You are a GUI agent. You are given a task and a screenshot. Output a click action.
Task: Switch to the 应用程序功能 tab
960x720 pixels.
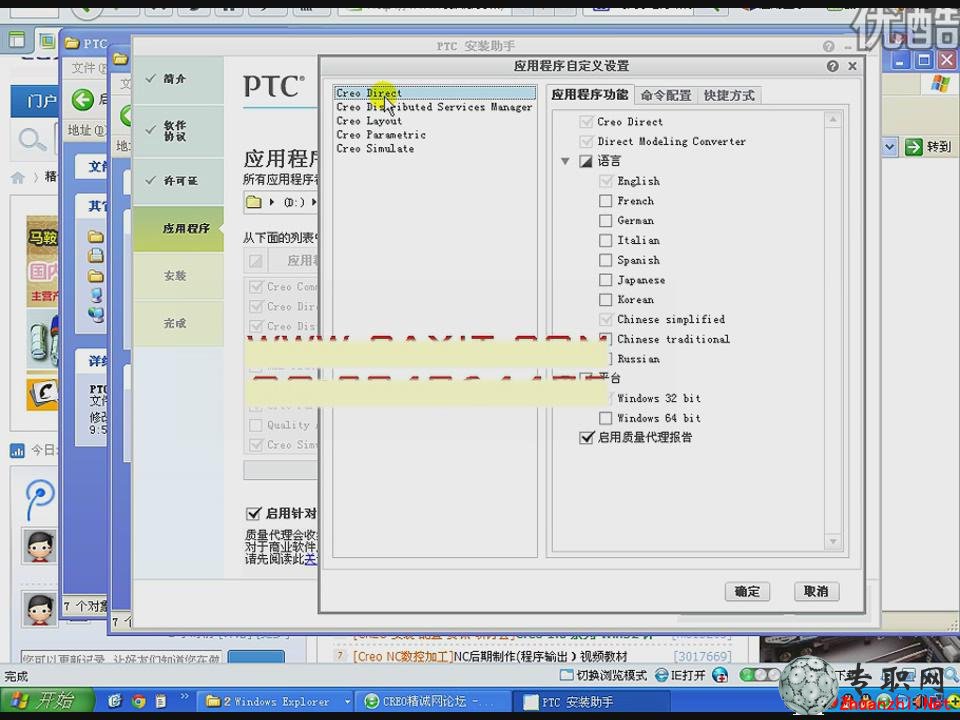tap(589, 94)
